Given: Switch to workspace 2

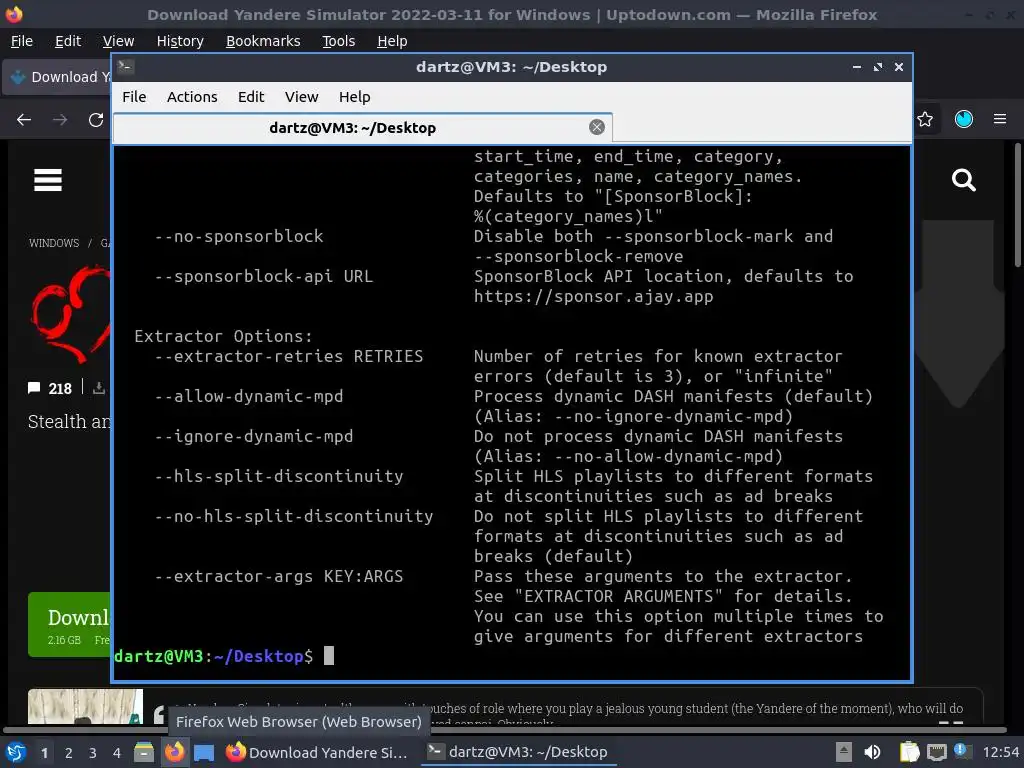Looking at the screenshot, I should click(x=69, y=753).
